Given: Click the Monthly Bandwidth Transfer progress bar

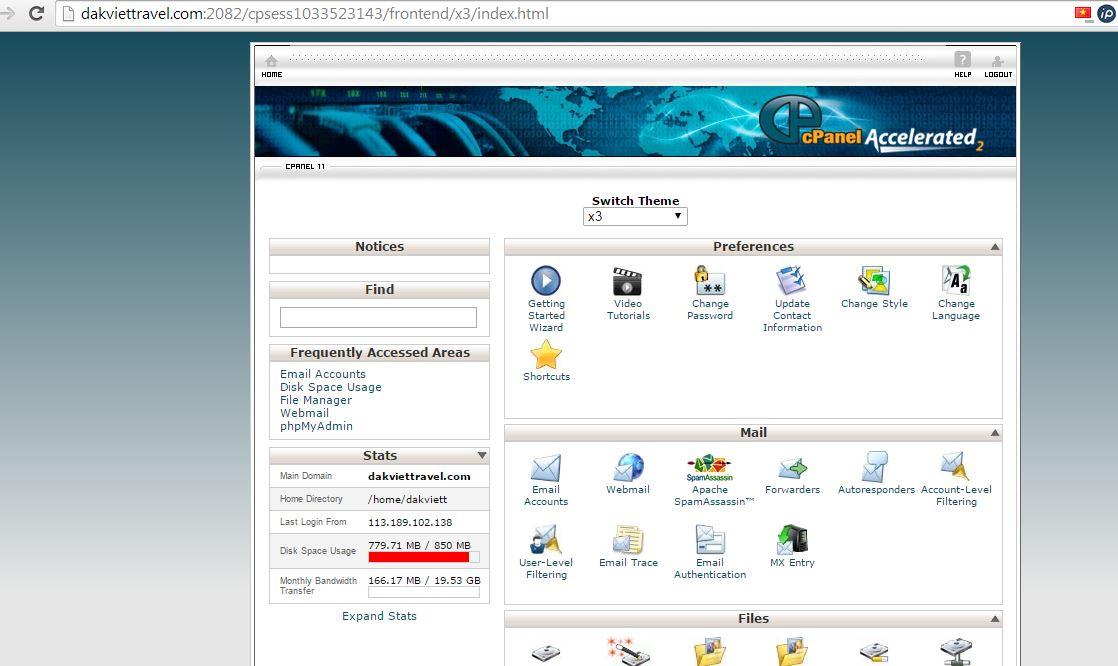Looking at the screenshot, I should pyautogui.click(x=424, y=593).
